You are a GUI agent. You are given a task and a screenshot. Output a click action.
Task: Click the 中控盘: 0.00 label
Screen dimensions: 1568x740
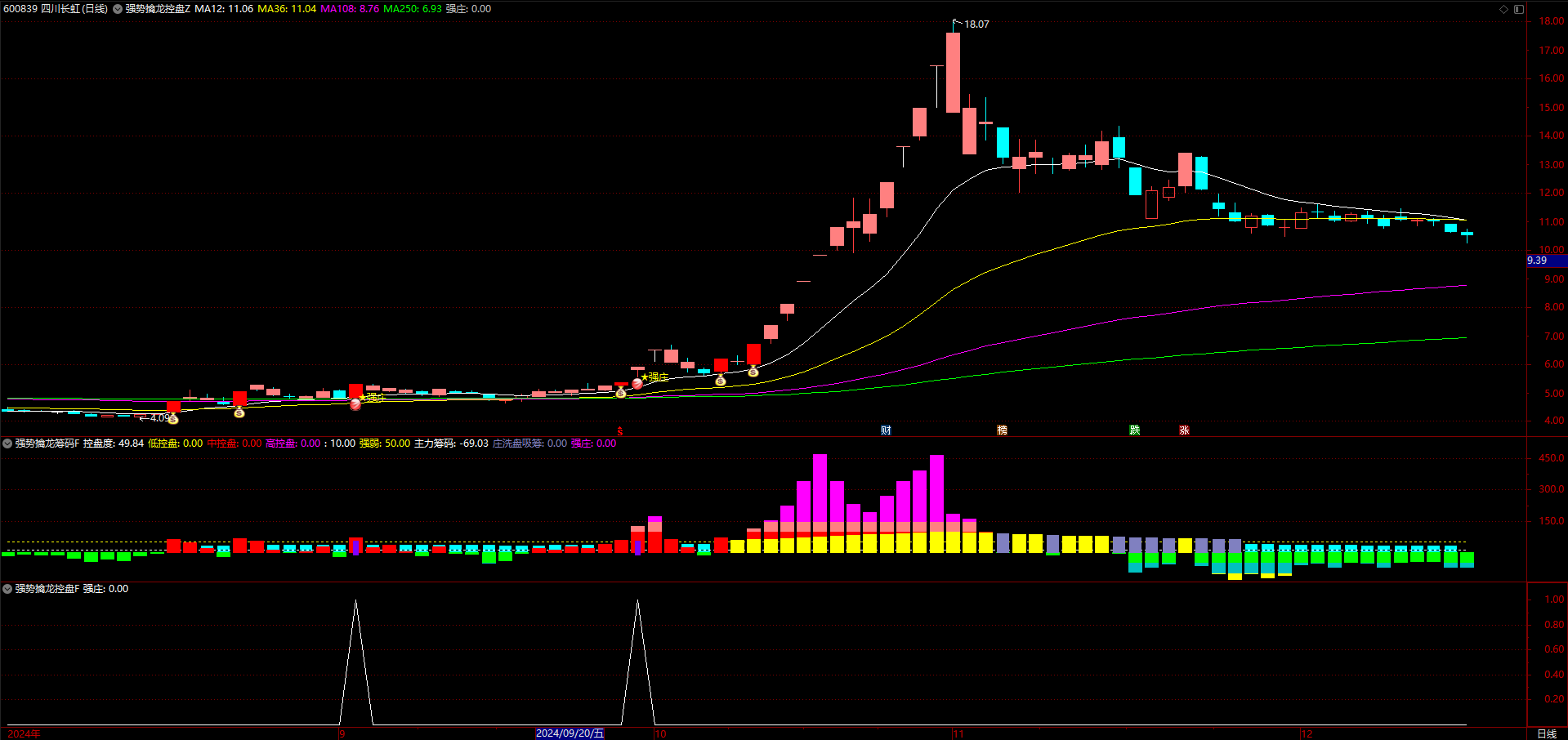pyautogui.click(x=234, y=444)
